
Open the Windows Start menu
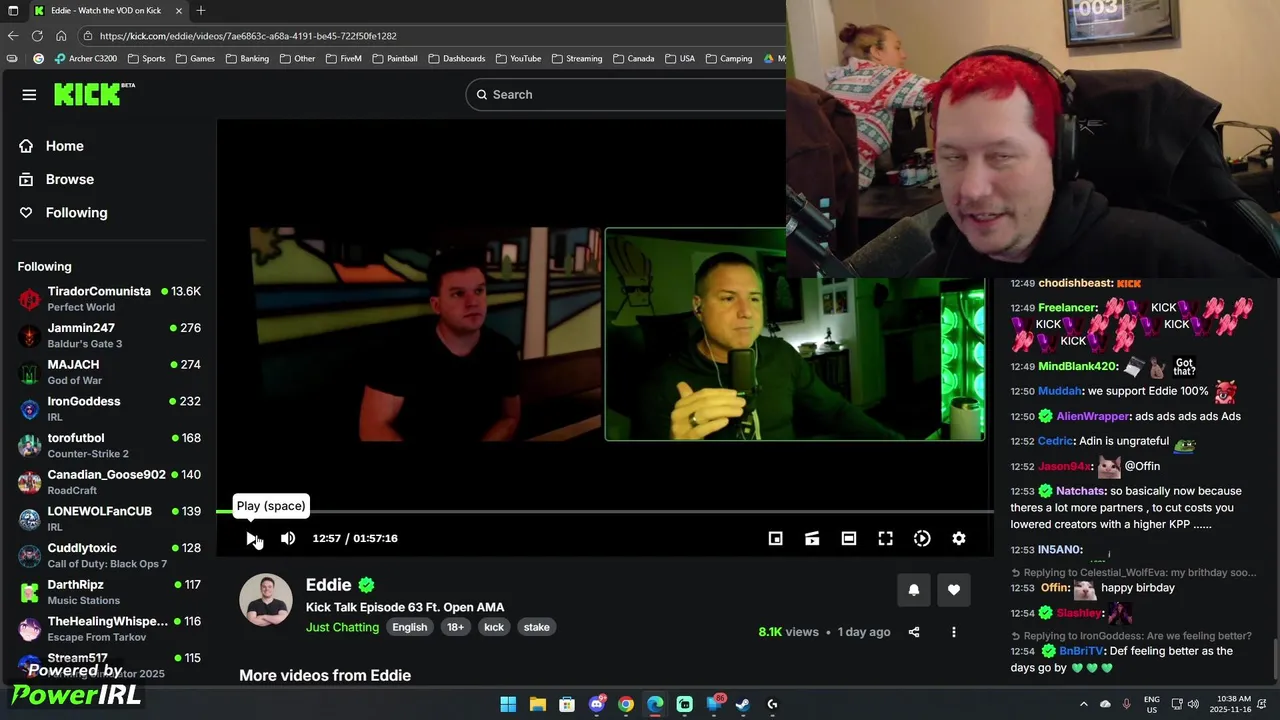508,704
